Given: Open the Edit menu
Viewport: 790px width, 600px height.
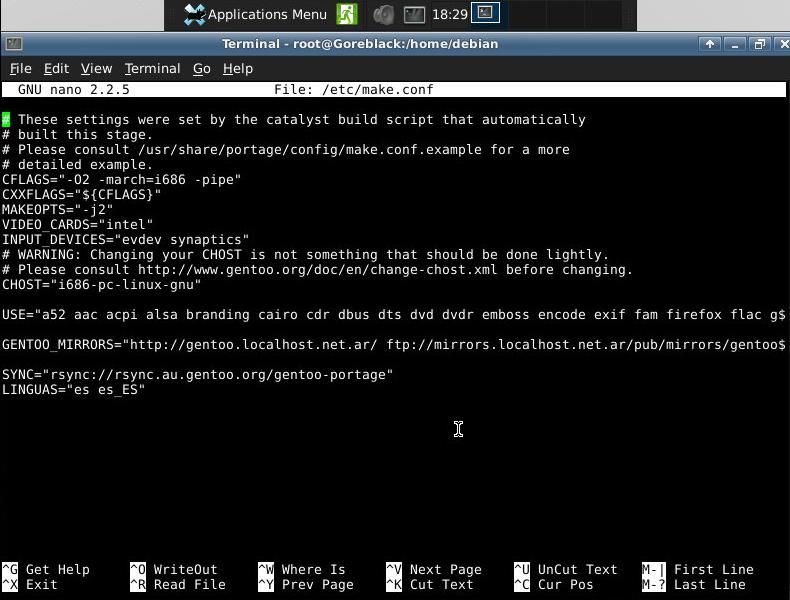Looking at the screenshot, I should tap(56, 69).
